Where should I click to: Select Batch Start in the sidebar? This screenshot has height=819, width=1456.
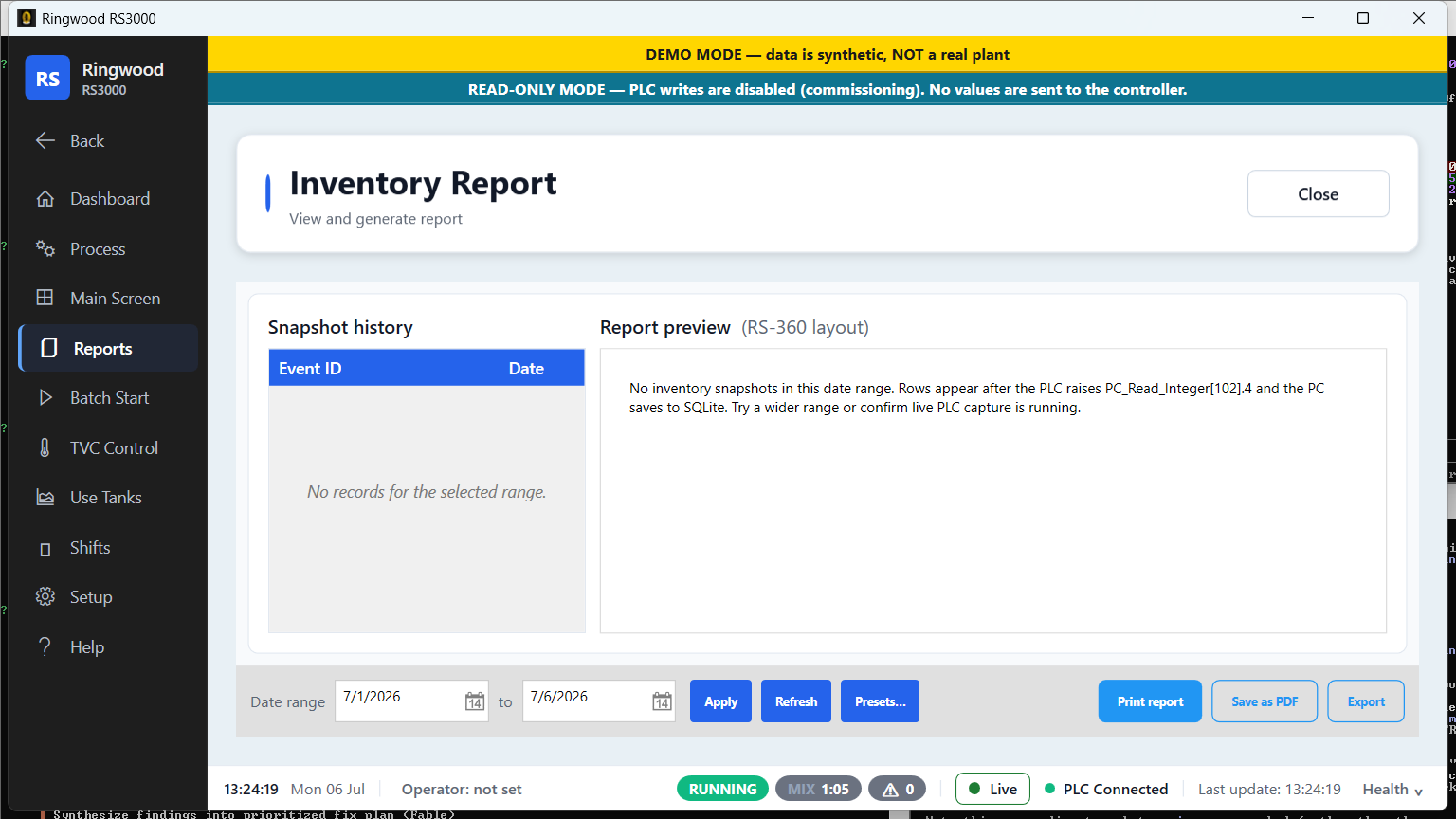pos(108,398)
